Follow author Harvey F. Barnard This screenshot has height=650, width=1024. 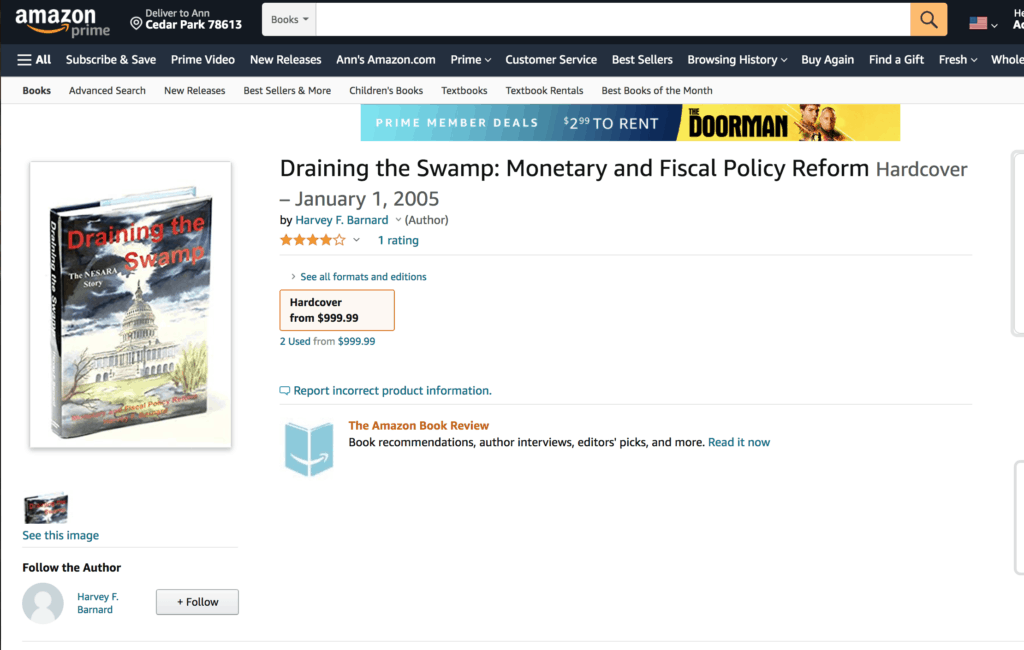pos(197,602)
